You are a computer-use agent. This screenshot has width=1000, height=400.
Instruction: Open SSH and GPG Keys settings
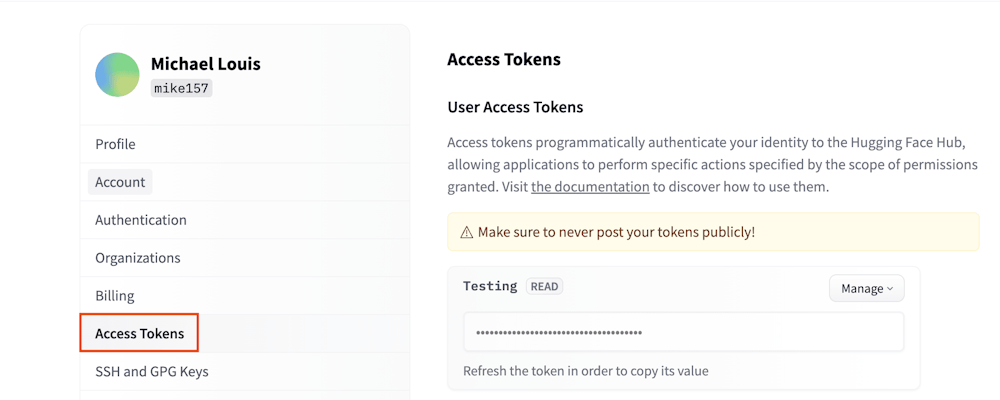click(x=152, y=372)
